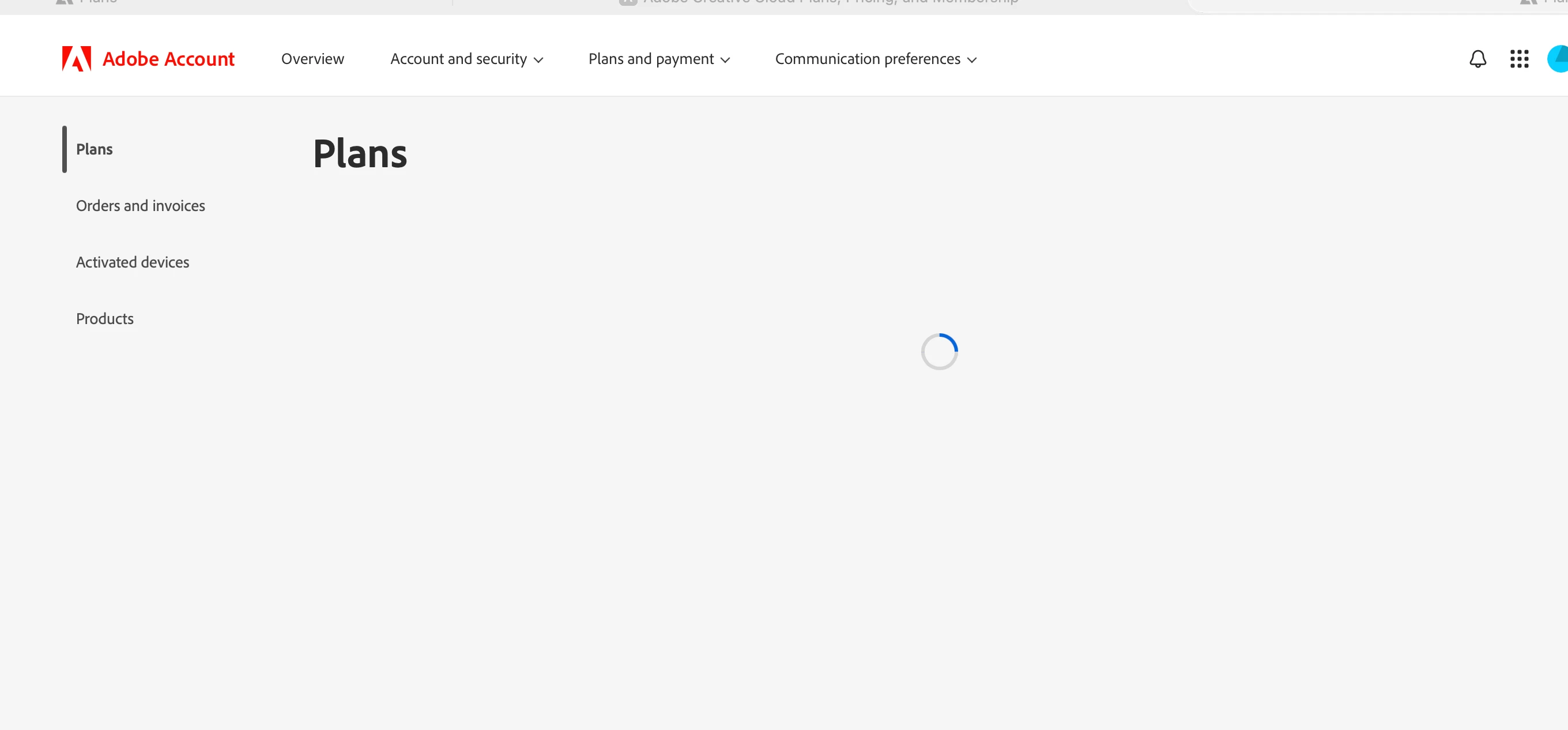Image resolution: width=1568 pixels, height=730 pixels.
Task: Expand the chevron next to Plans and payment
Action: 725,61
